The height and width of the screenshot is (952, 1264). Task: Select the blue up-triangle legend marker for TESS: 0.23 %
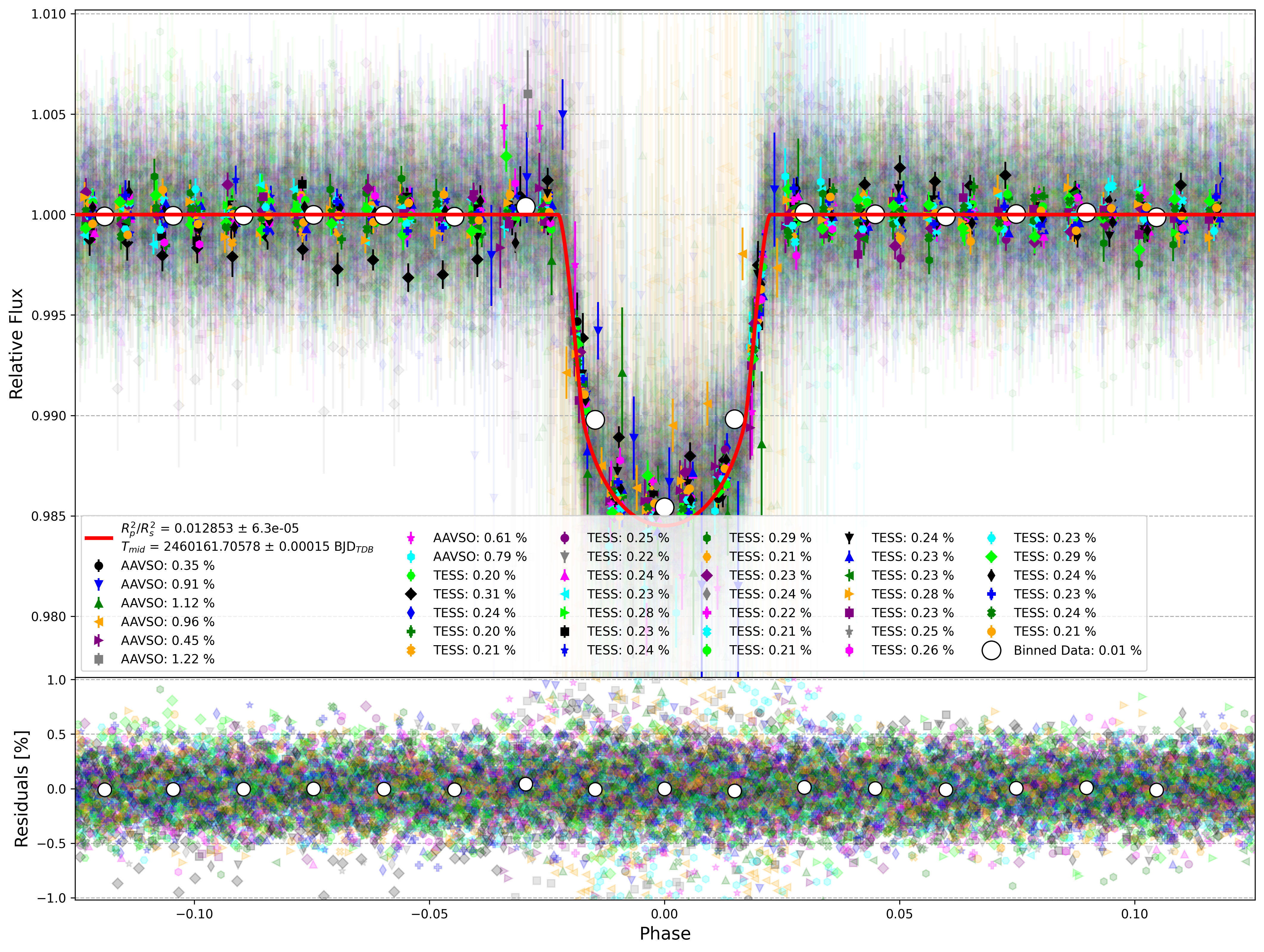point(849,557)
